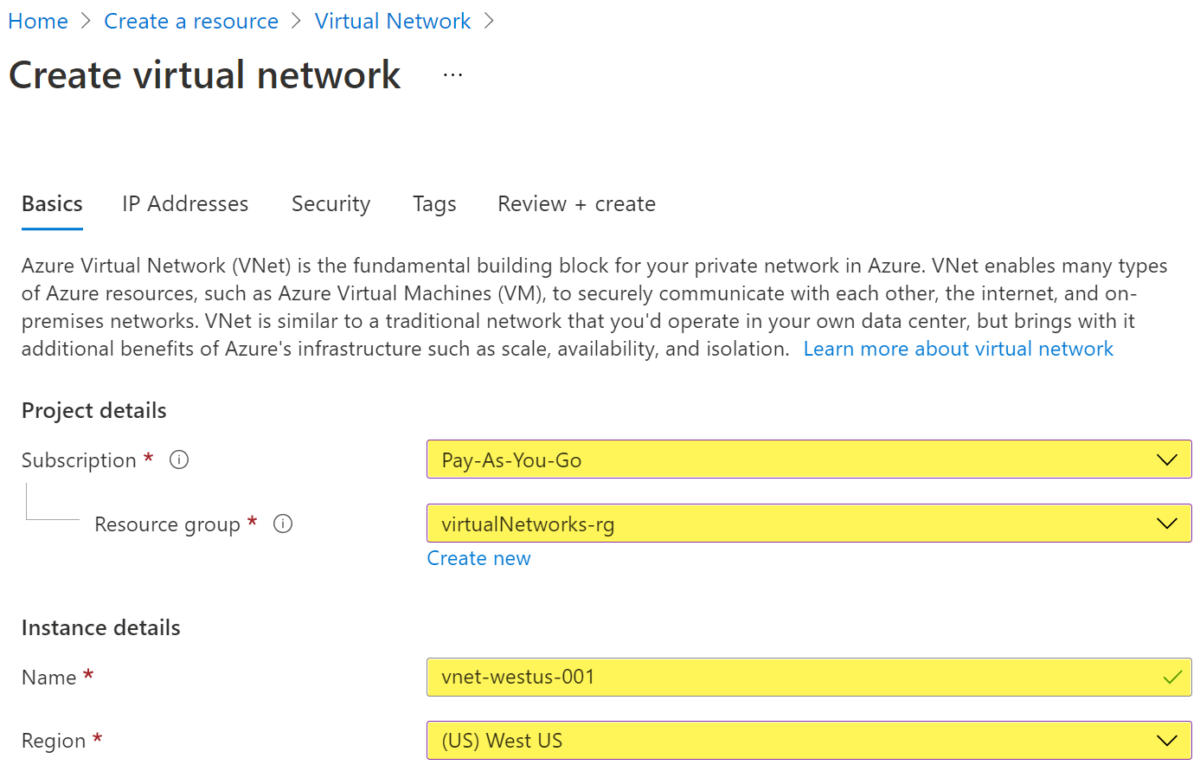Open Learn more about virtual network
Viewport: 1200px width, 771px height.
click(x=958, y=348)
